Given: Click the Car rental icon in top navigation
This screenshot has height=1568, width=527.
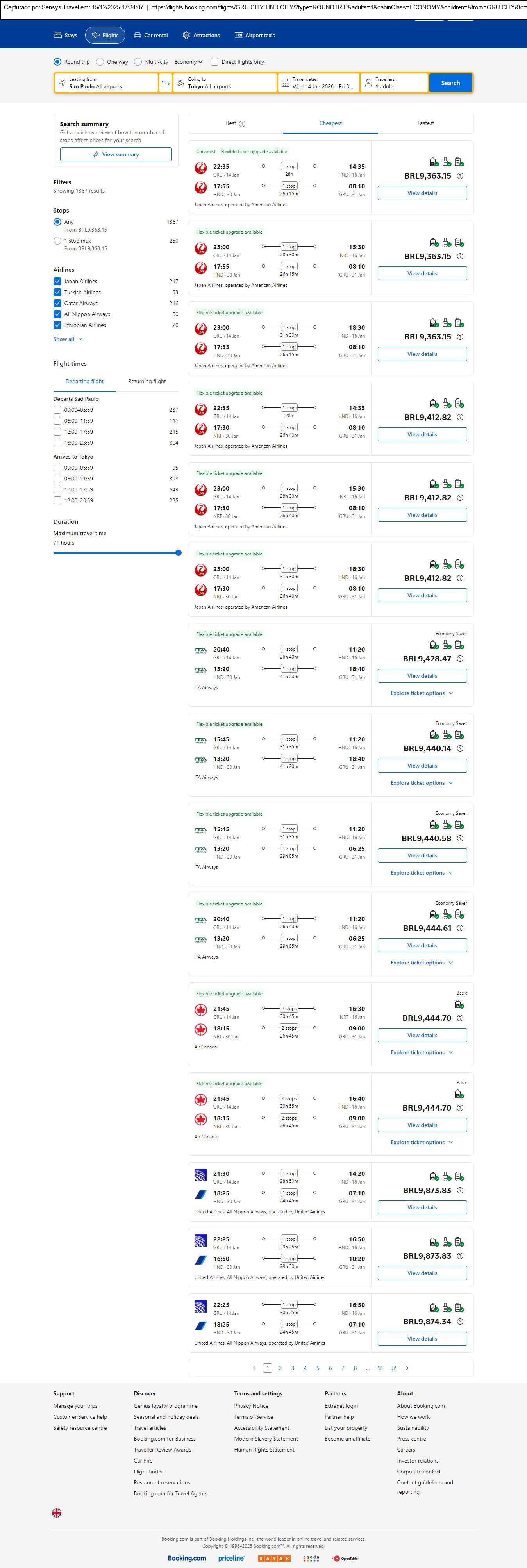Looking at the screenshot, I should [138, 35].
